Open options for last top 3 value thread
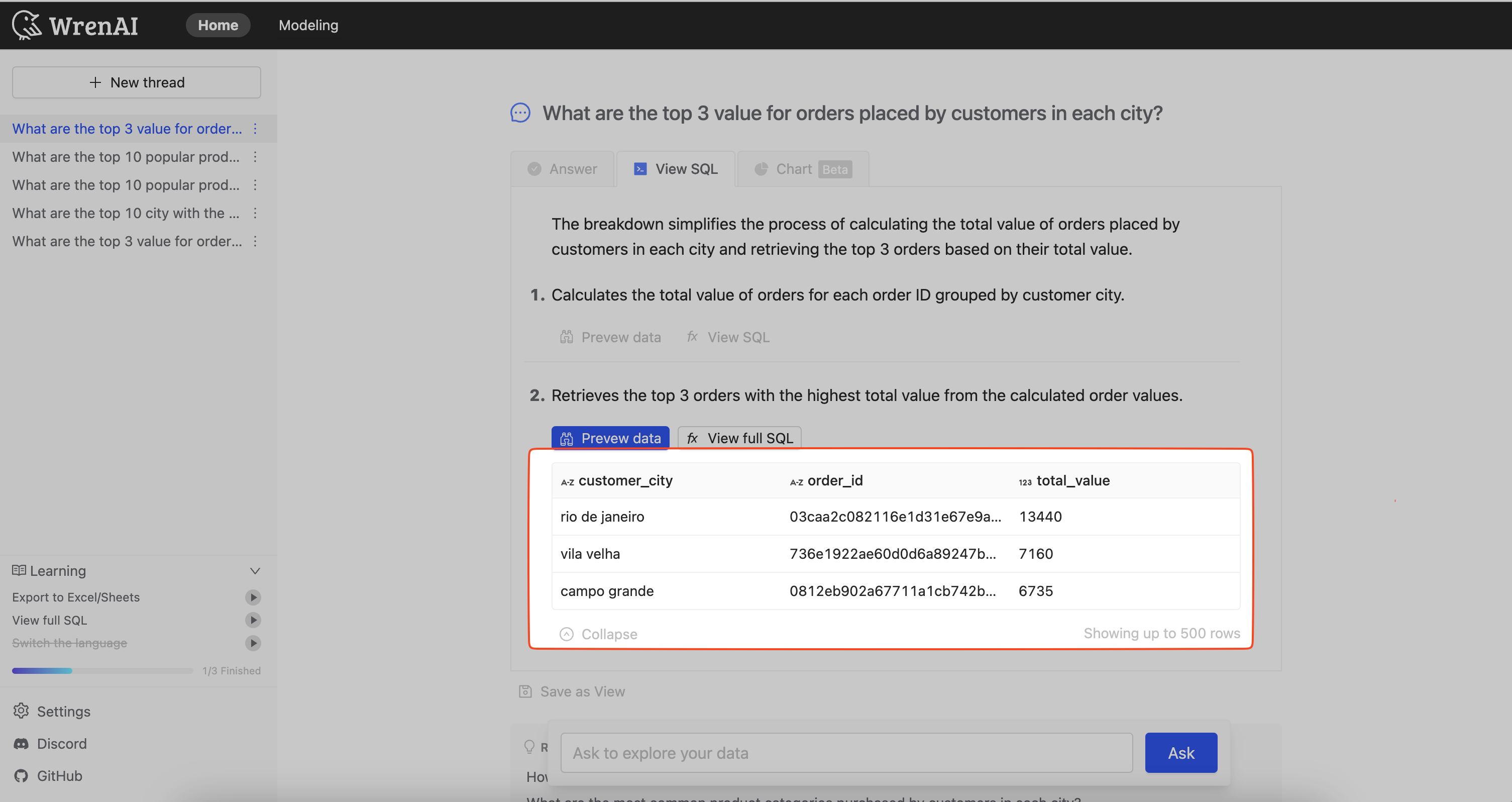The image size is (1512, 802). 255,241
